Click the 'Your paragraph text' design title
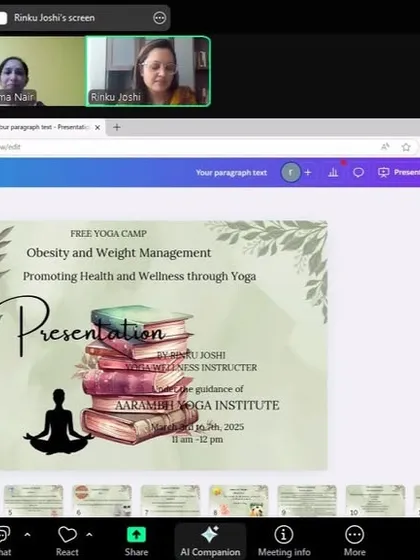This screenshot has width=420, height=560. tap(231, 173)
